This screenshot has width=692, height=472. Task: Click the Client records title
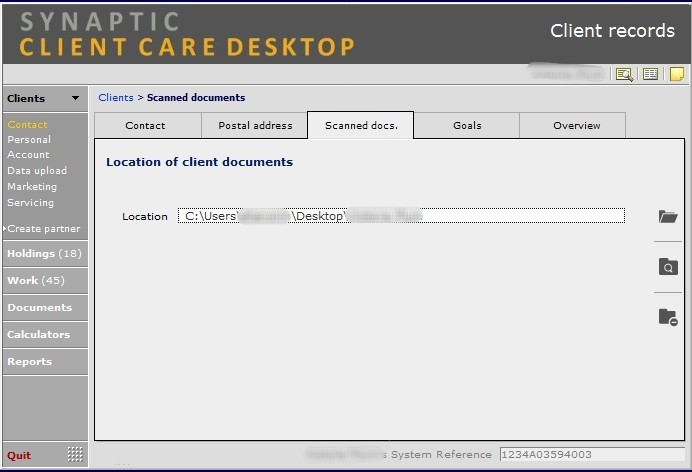(613, 31)
